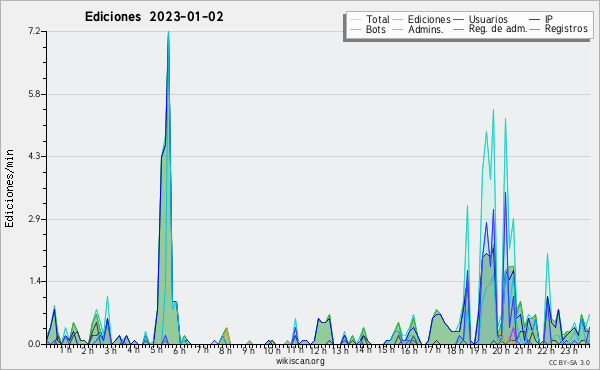This screenshot has width=600, height=370.
Task: Click the 'wikiscan.org' text below the chart
Action: [x=300, y=361]
